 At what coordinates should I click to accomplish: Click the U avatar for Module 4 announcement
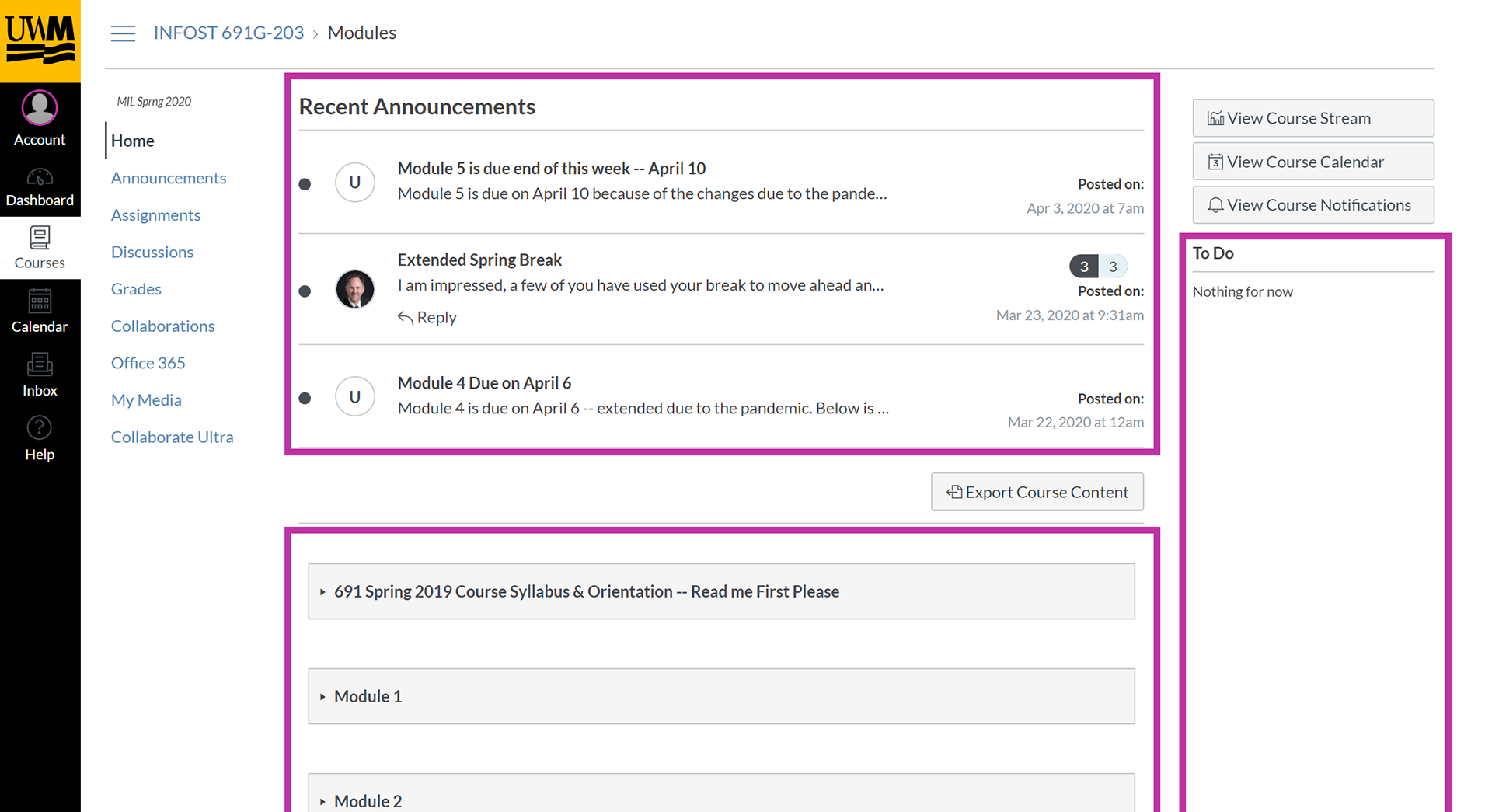355,396
